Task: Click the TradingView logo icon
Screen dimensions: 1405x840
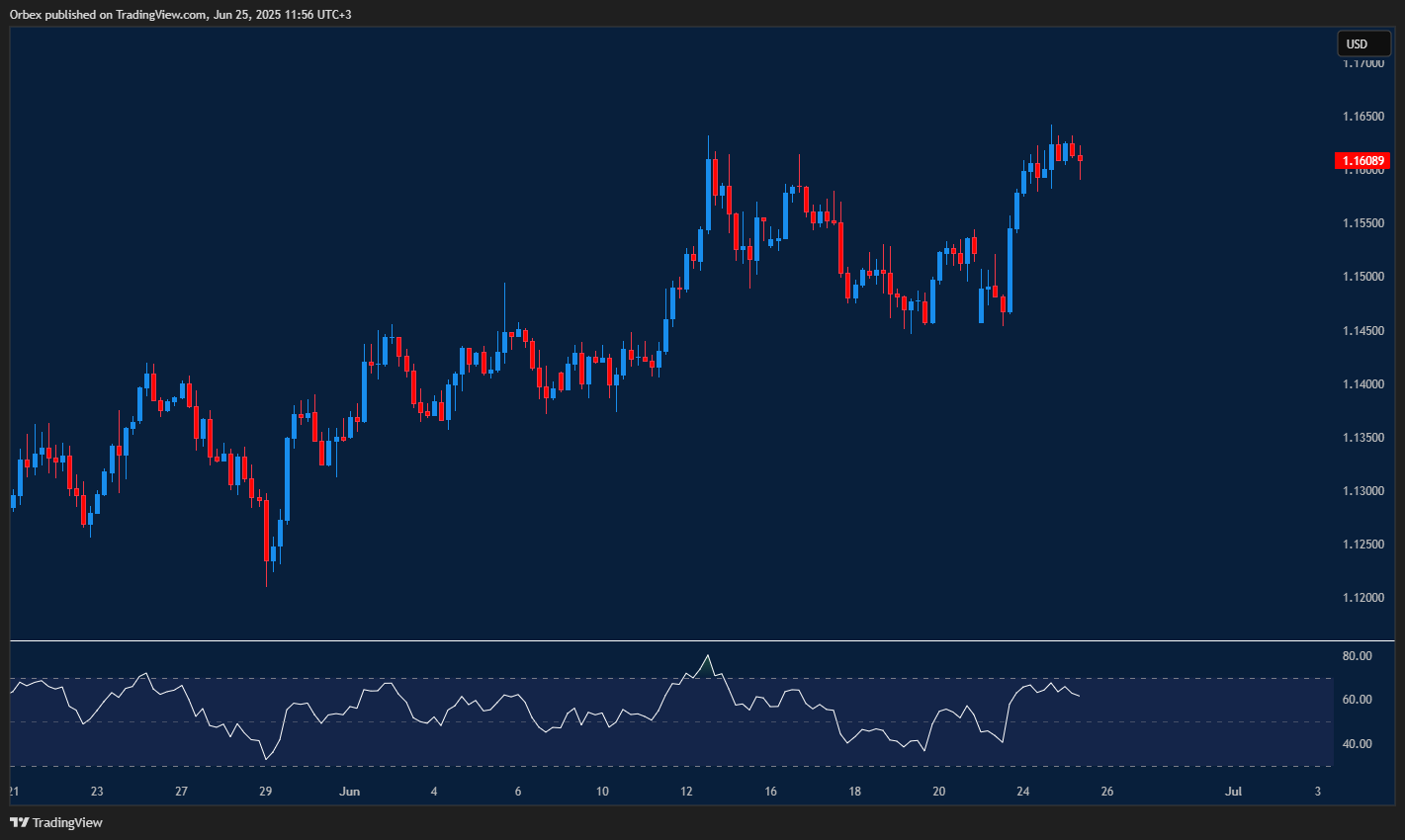Action: [18, 822]
